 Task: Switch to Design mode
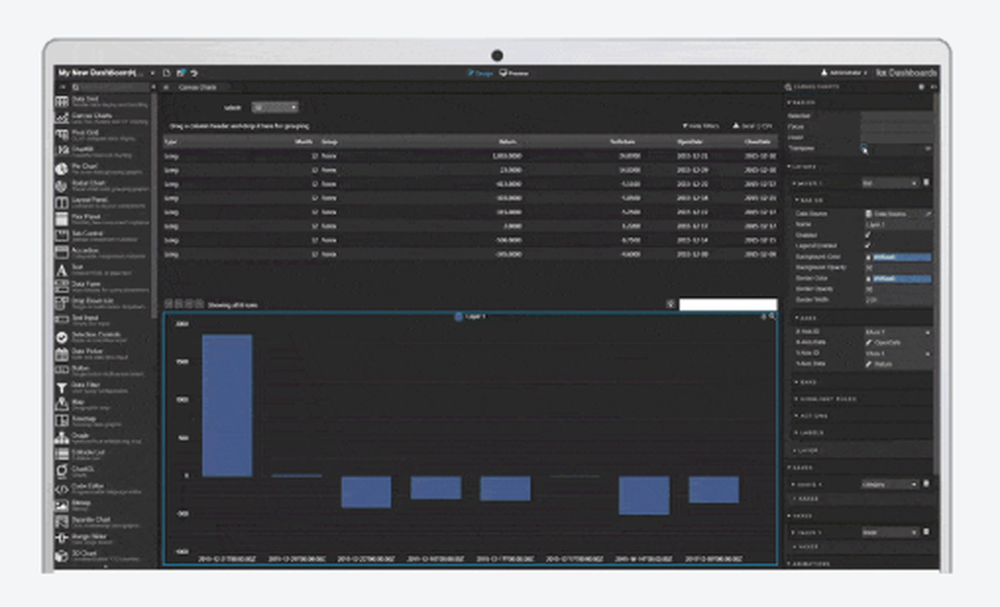point(480,73)
